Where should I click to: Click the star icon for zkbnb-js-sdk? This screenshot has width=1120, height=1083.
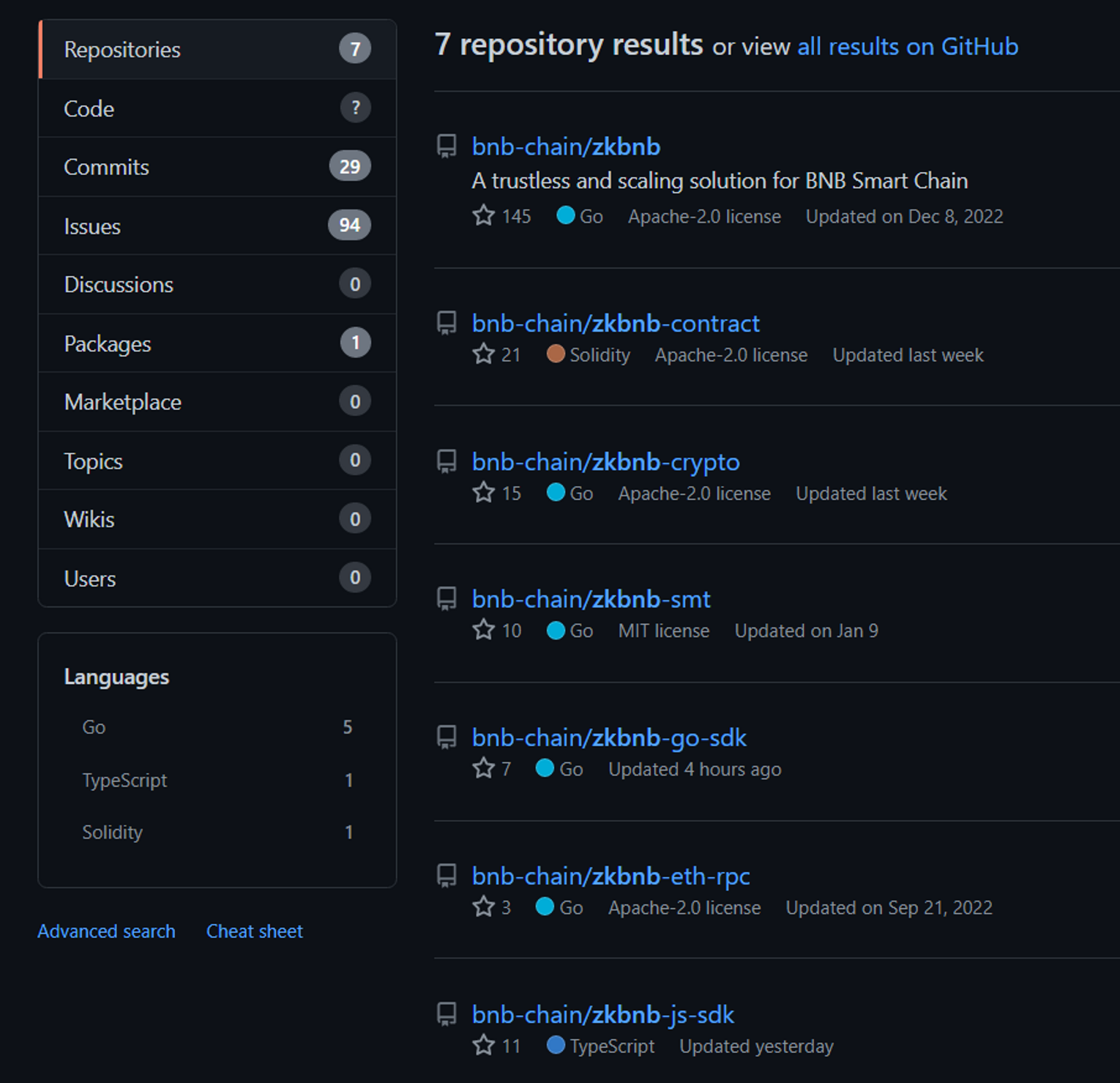[483, 1045]
